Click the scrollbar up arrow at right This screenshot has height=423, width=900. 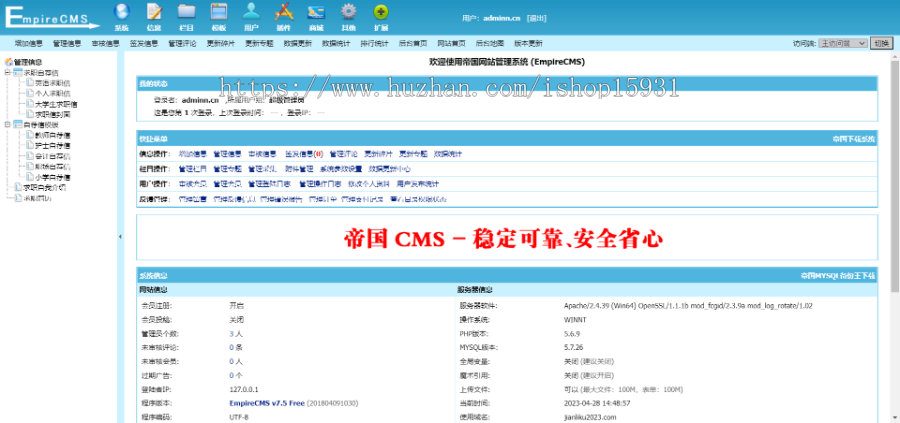click(x=895, y=57)
